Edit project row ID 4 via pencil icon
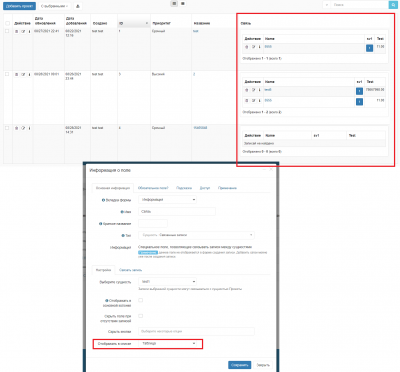Image resolution: width=400 pixels, height=372 pixels. coord(23,128)
